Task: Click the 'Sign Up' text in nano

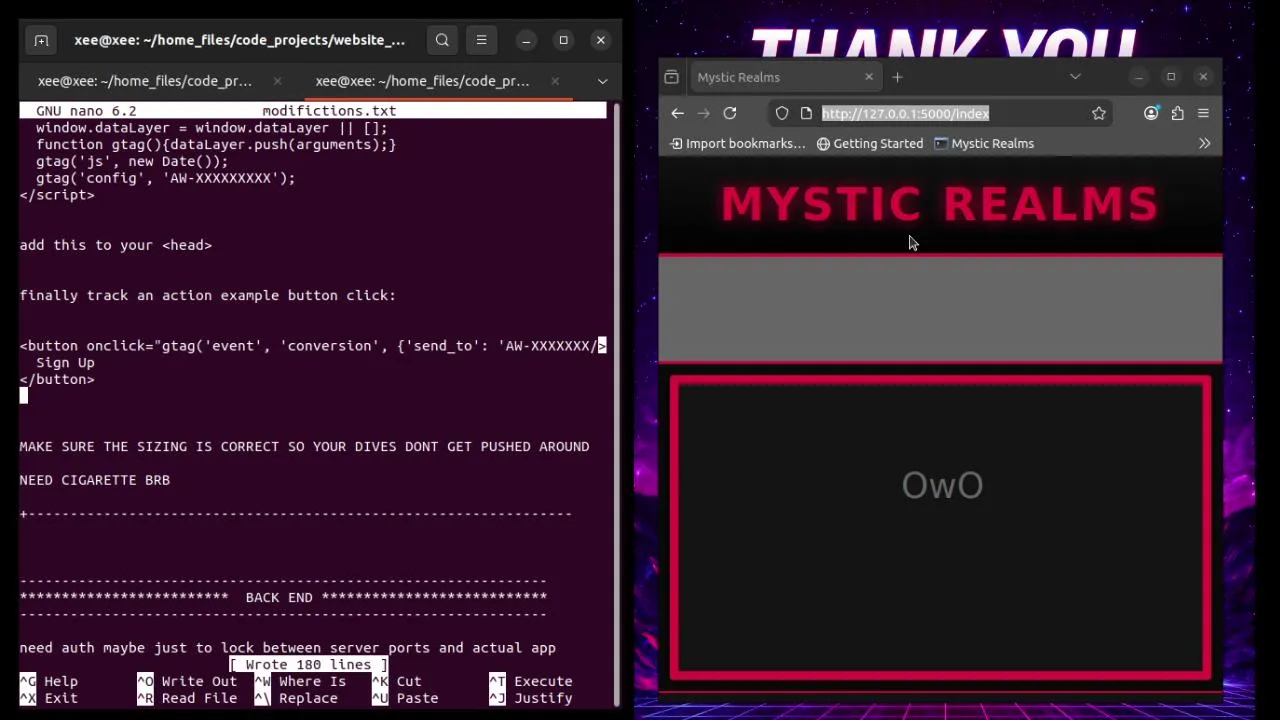Action: pyautogui.click(x=65, y=363)
